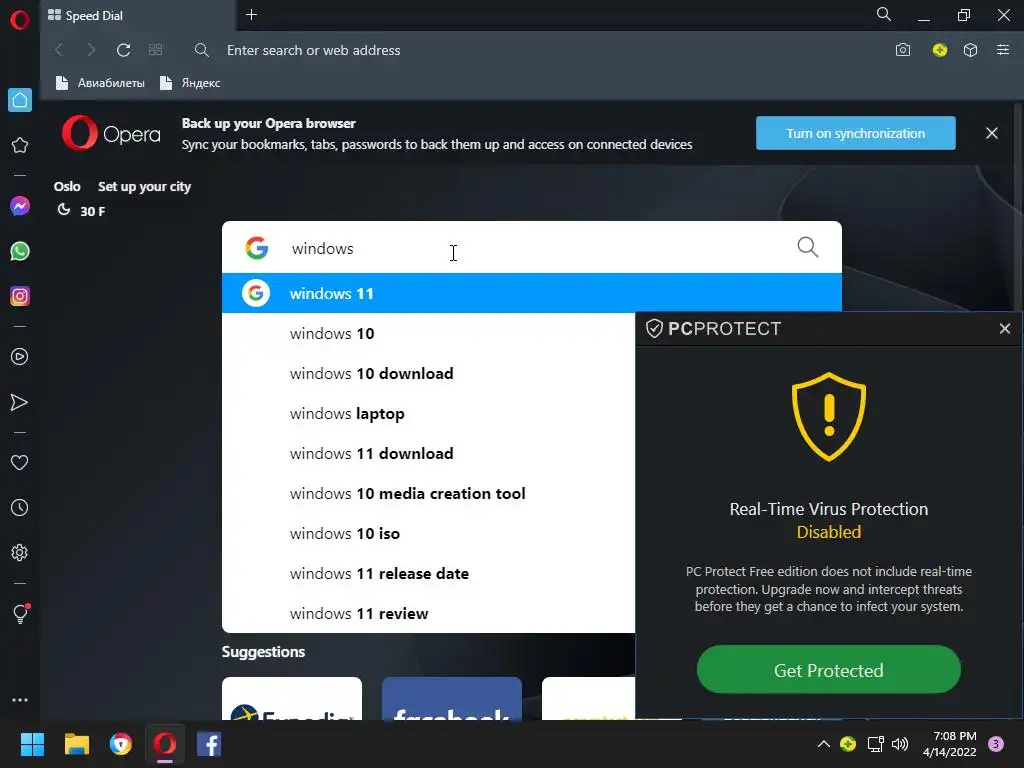Open a new tab with plus button
1024x768 pixels.
(x=251, y=14)
